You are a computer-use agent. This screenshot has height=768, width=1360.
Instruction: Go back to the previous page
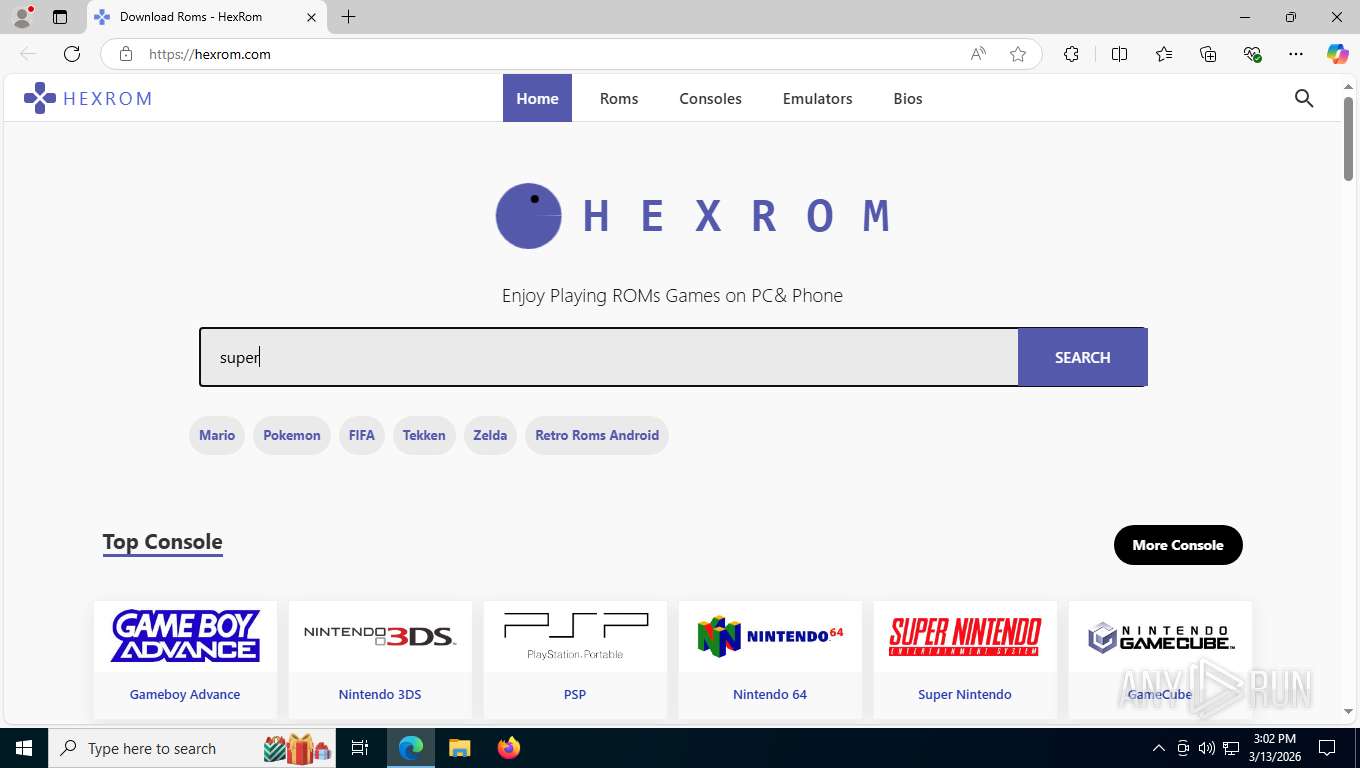pyautogui.click(x=28, y=54)
